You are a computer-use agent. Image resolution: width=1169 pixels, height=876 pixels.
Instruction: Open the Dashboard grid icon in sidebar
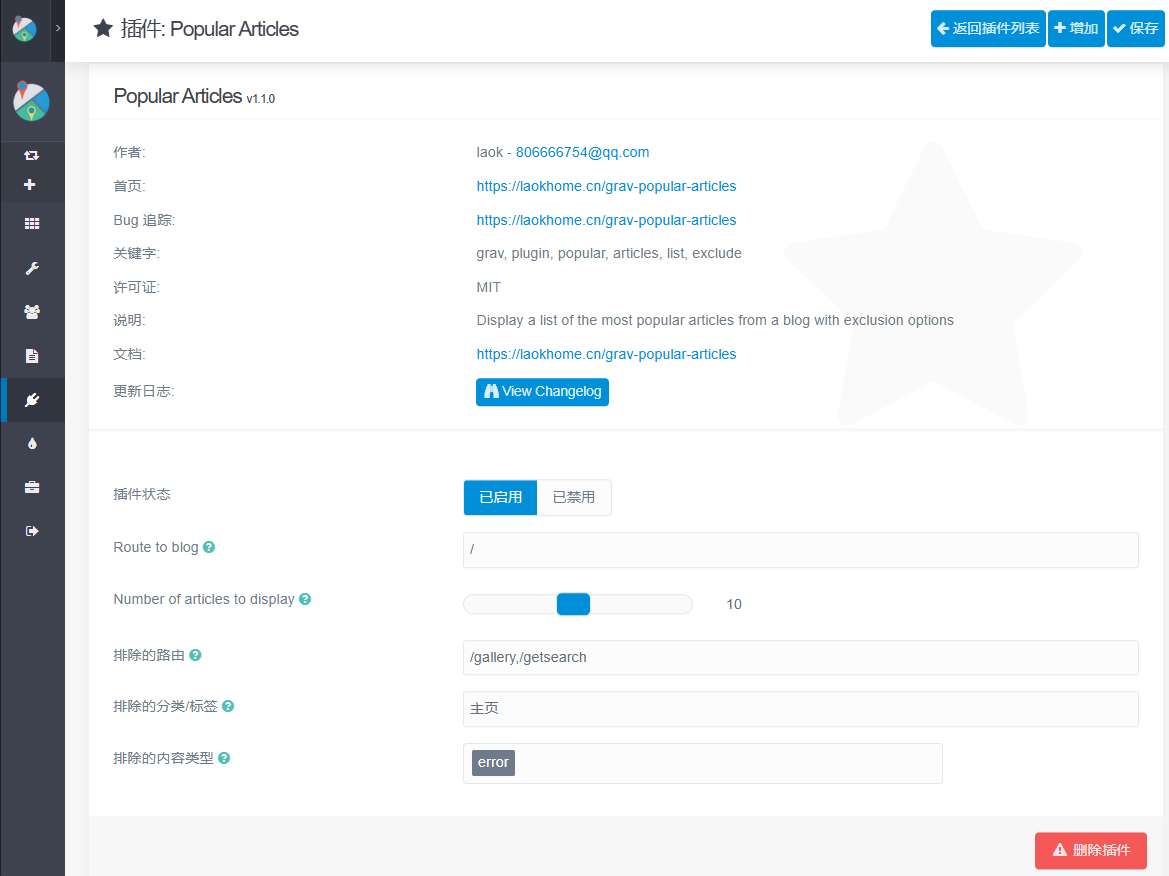32,225
